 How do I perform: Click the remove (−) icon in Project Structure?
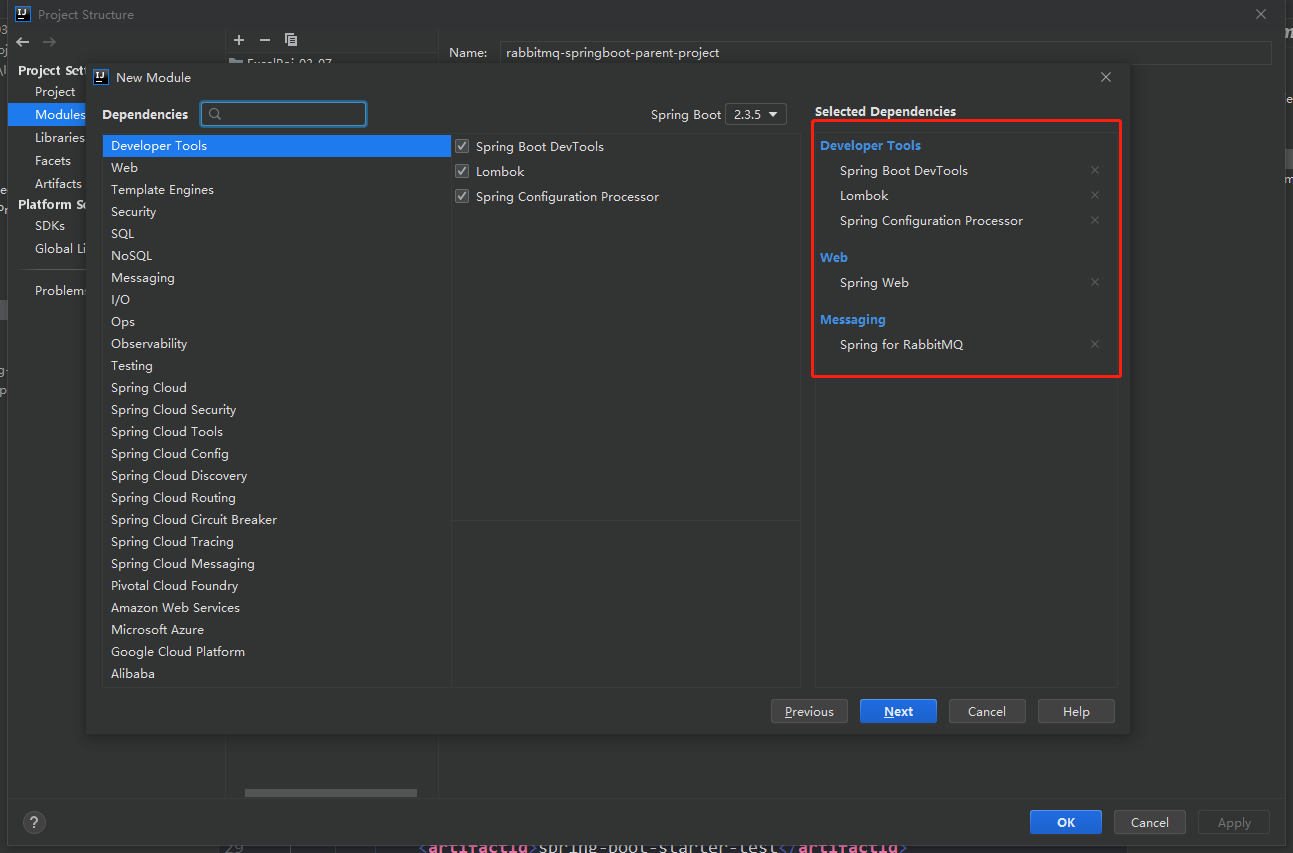(x=265, y=40)
